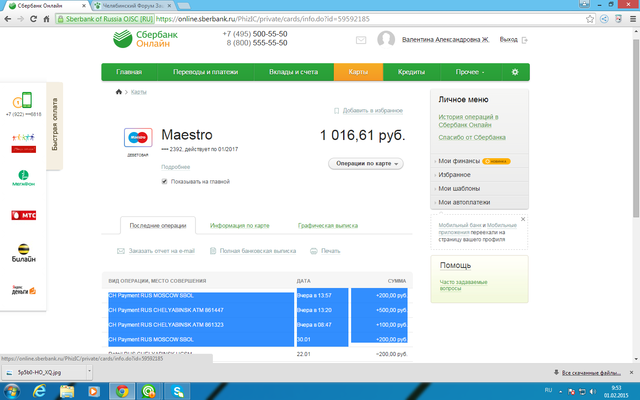
Task: Choose Beeline in quick payment panel
Action: [x=23, y=253]
